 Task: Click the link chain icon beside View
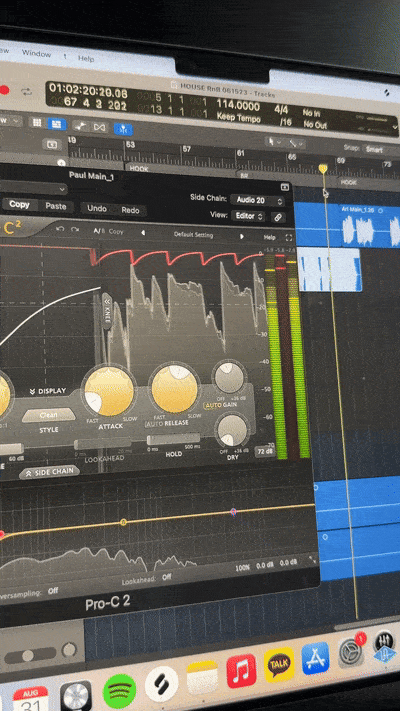point(278,217)
